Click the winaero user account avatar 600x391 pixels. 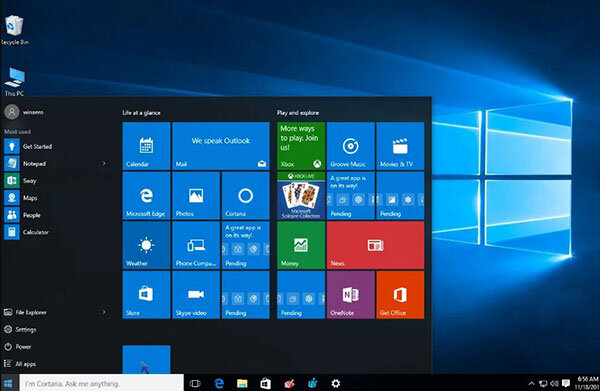pyautogui.click(x=12, y=112)
